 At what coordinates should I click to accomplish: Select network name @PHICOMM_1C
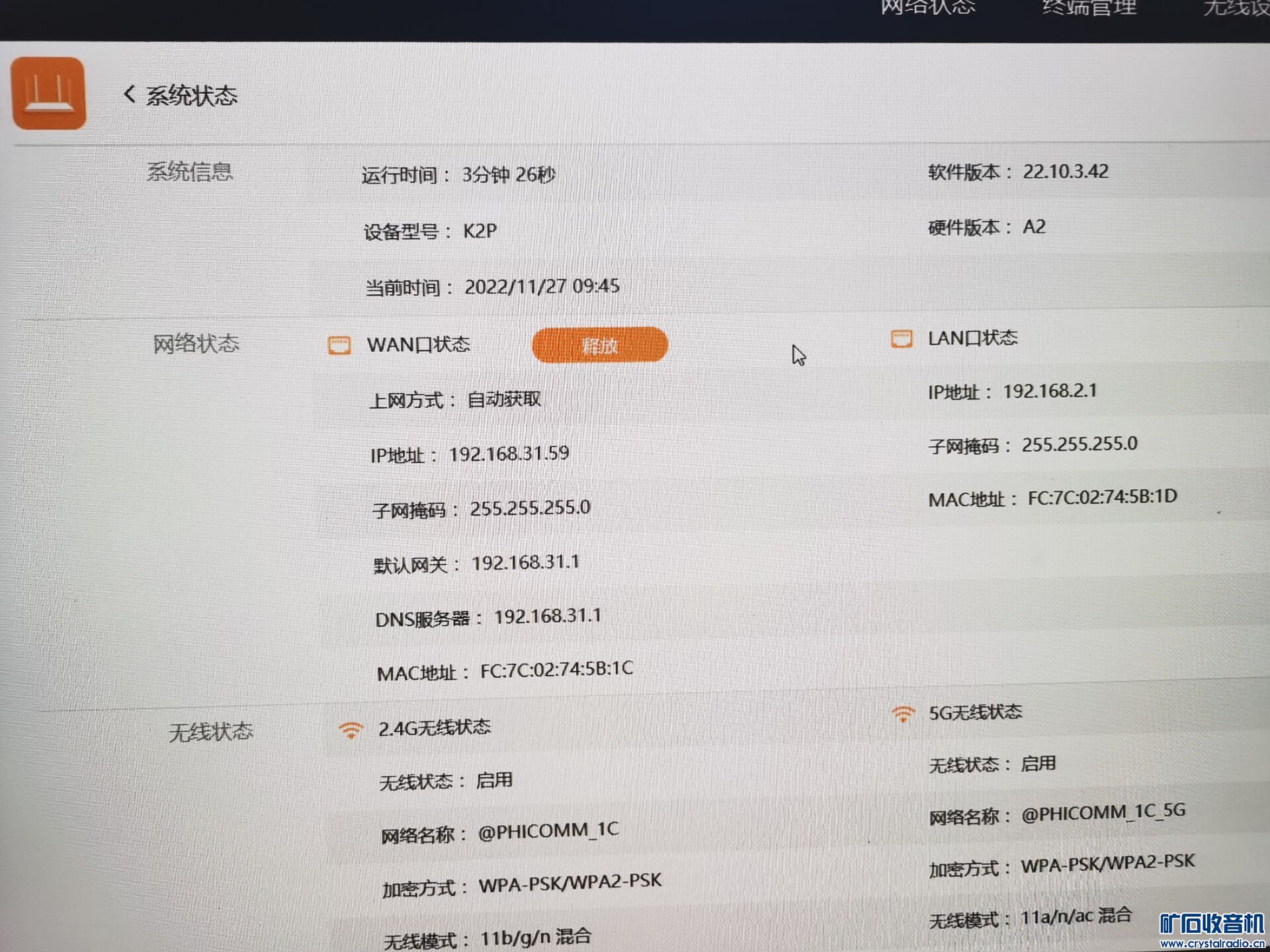pos(548,830)
